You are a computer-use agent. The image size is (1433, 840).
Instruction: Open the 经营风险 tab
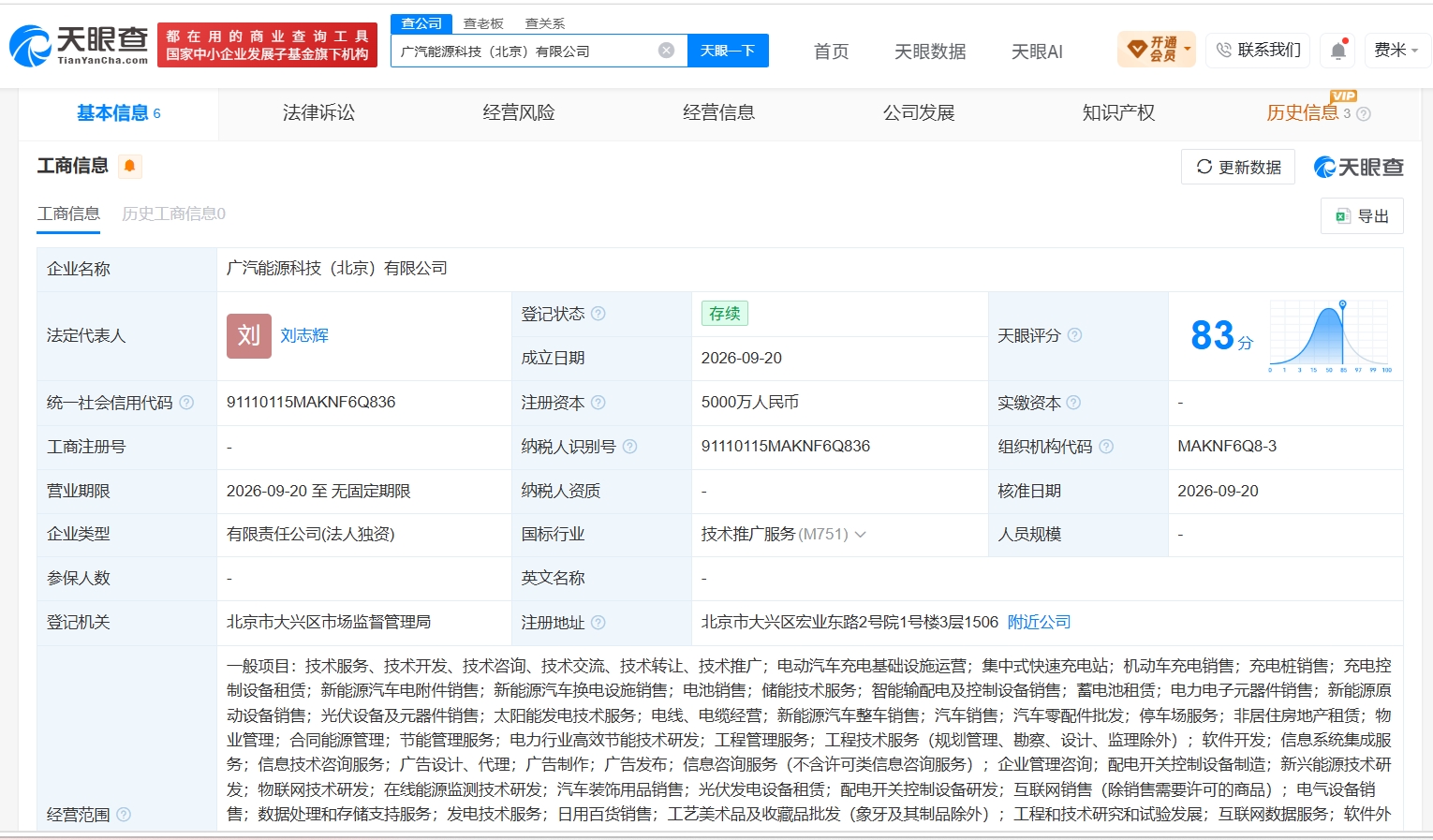coord(519,113)
